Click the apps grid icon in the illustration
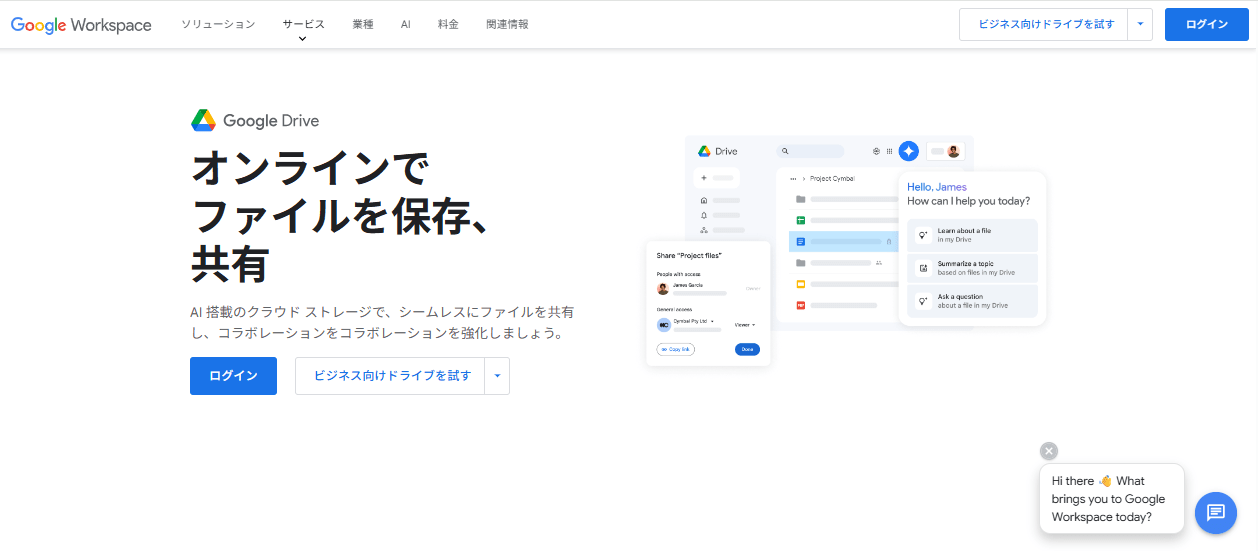Image resolution: width=1258 pixels, height=551 pixels. (889, 151)
